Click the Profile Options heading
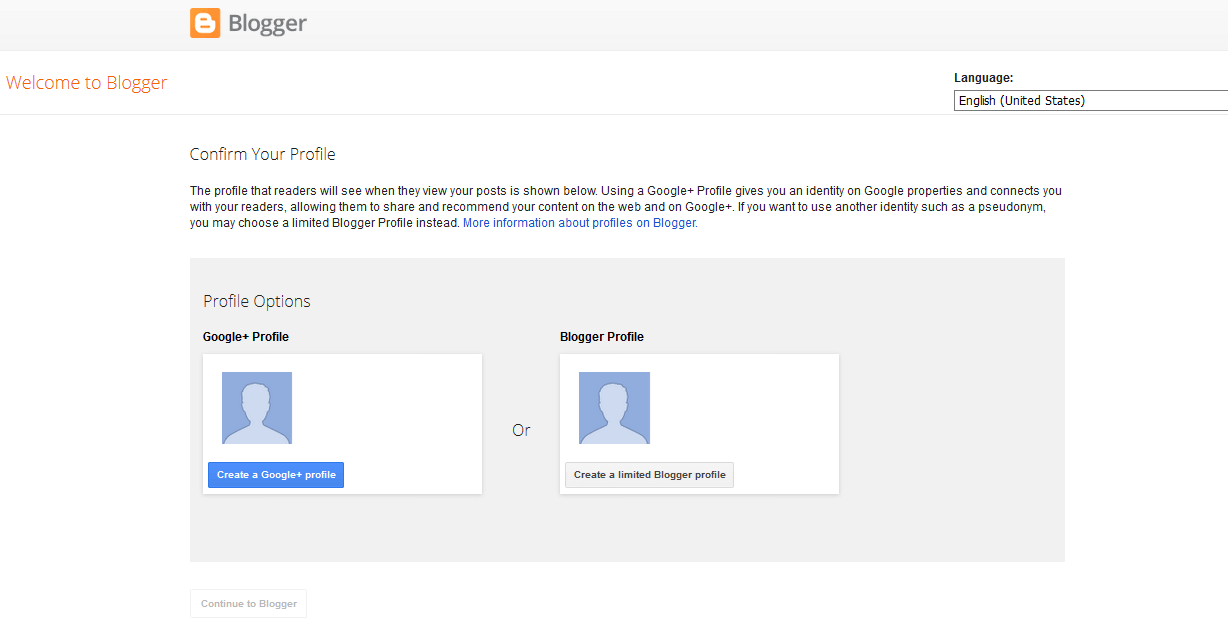 pos(257,301)
